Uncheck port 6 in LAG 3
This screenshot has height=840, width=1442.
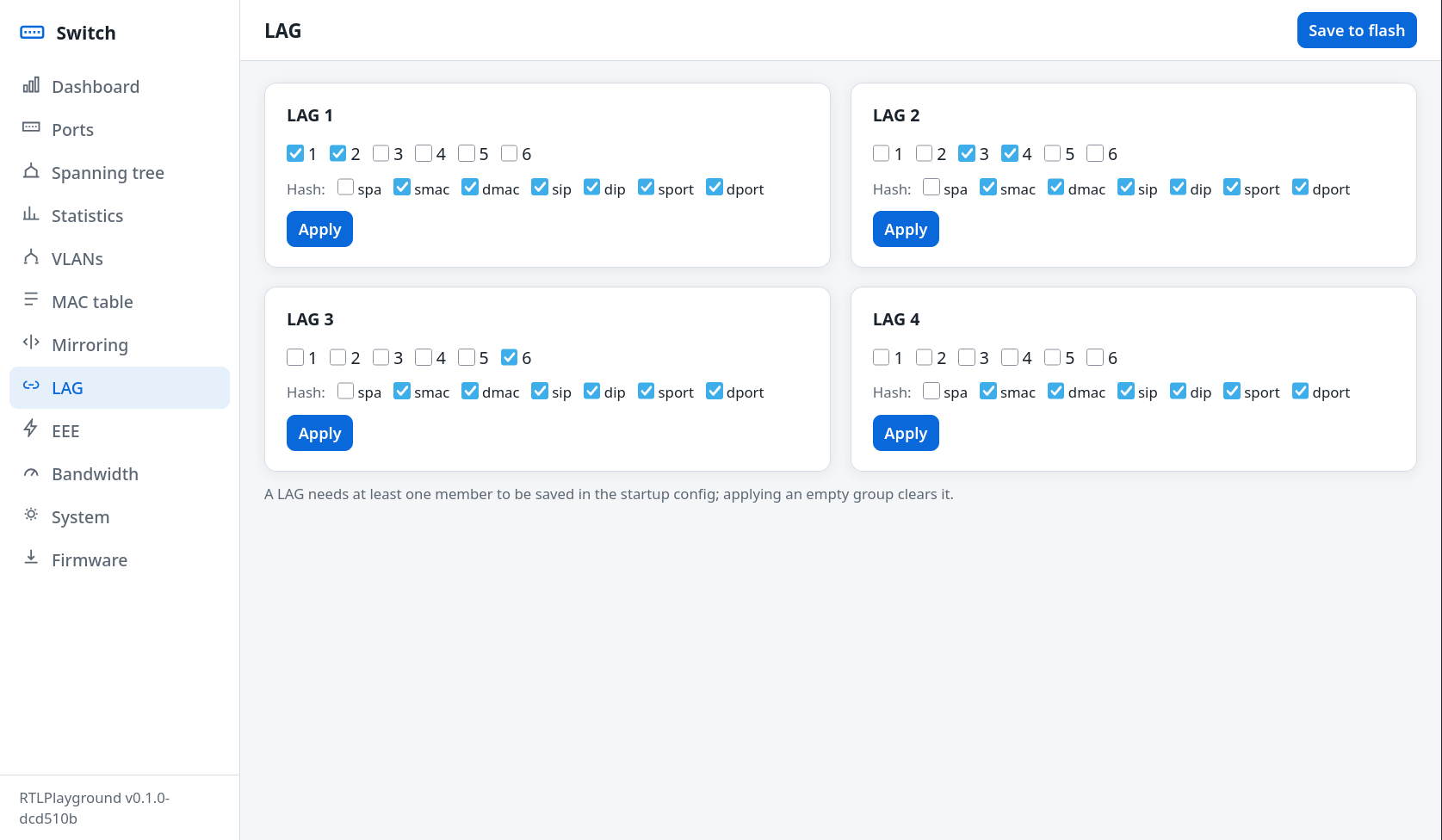tap(510, 357)
